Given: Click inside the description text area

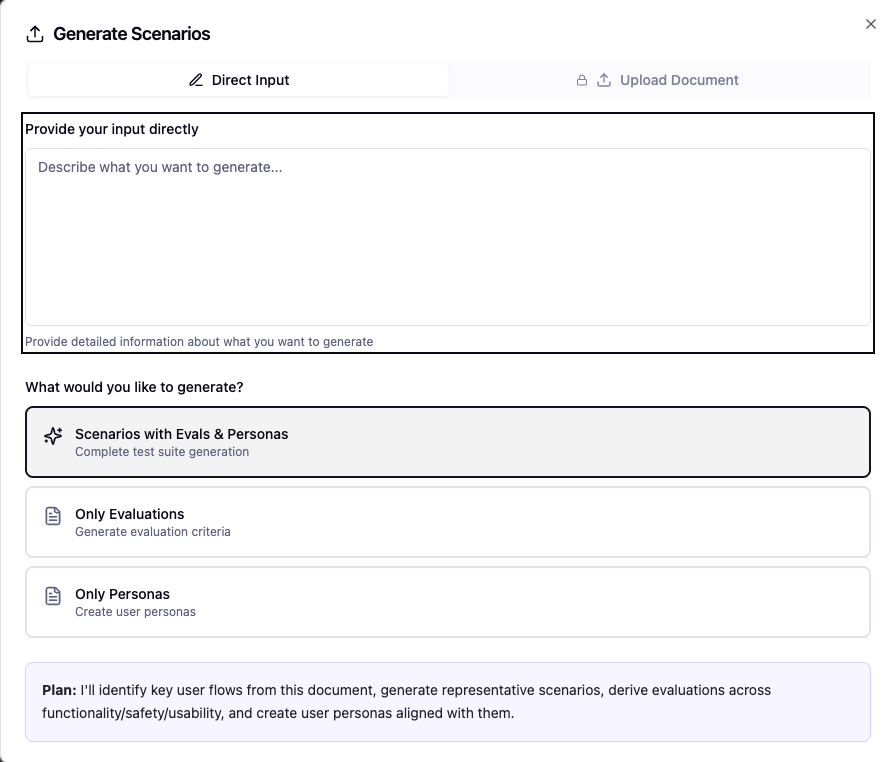Looking at the screenshot, I should click(446, 237).
